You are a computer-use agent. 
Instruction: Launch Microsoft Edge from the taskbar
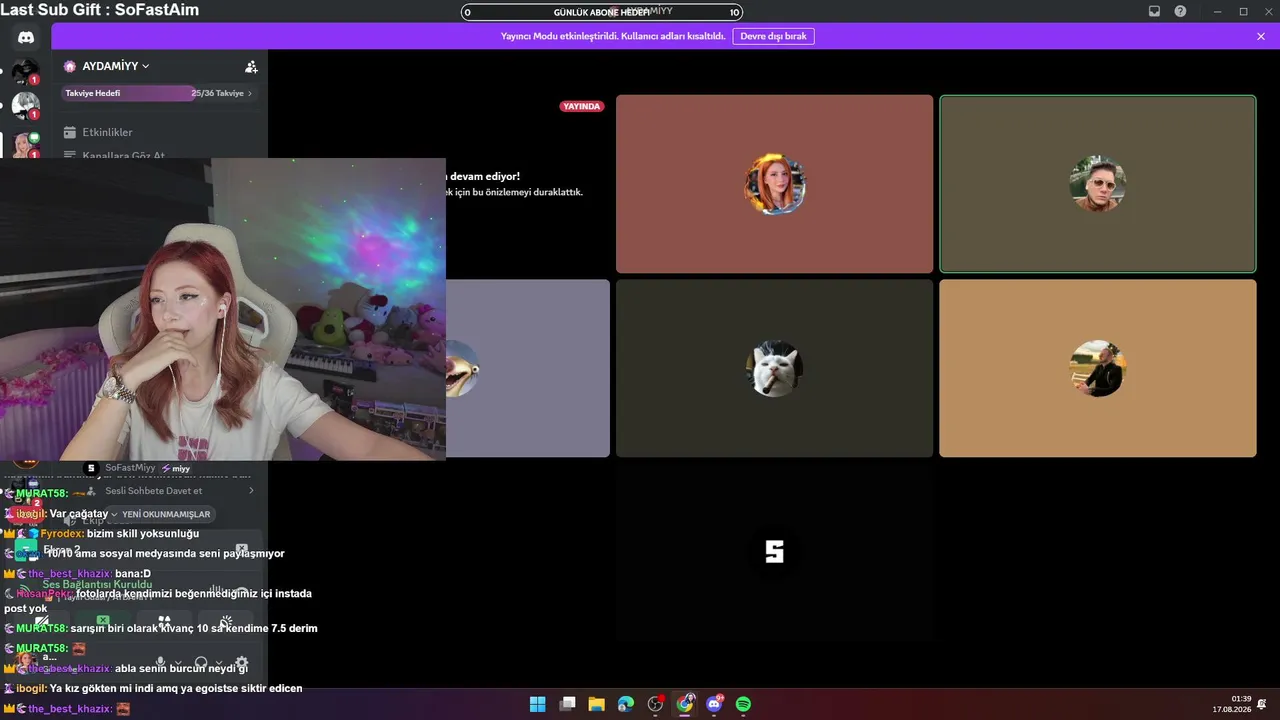[626, 704]
